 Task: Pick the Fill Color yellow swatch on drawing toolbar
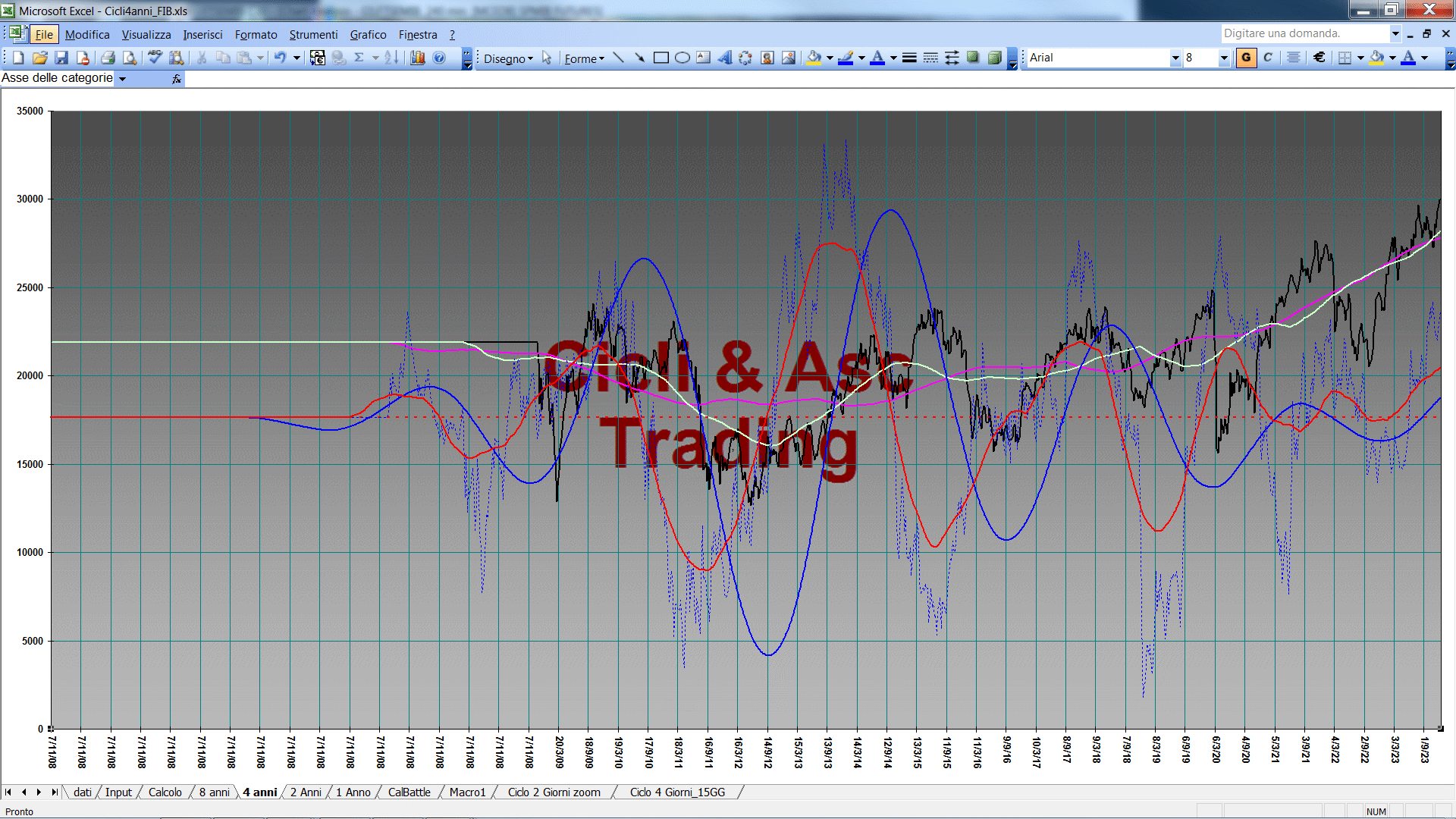pyautogui.click(x=814, y=58)
